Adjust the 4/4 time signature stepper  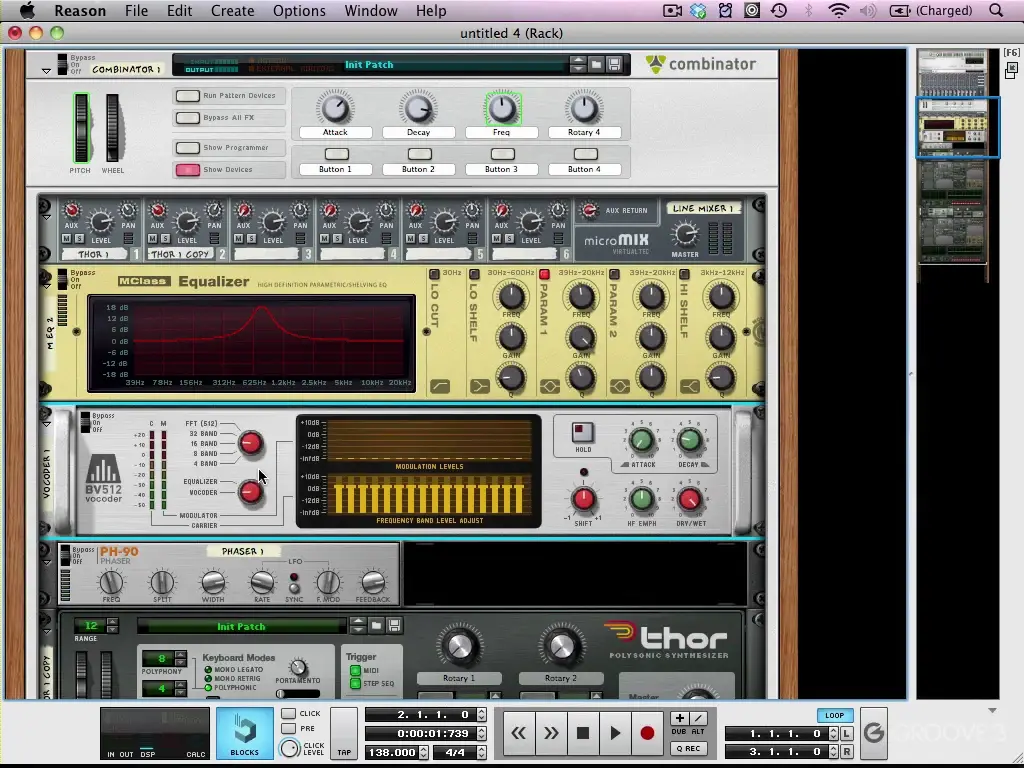pos(481,752)
